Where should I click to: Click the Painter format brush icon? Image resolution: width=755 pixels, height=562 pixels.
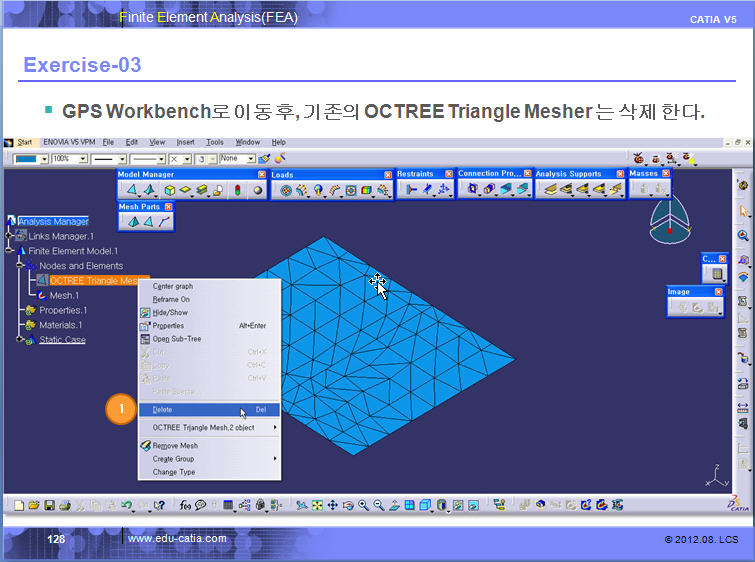click(263, 158)
